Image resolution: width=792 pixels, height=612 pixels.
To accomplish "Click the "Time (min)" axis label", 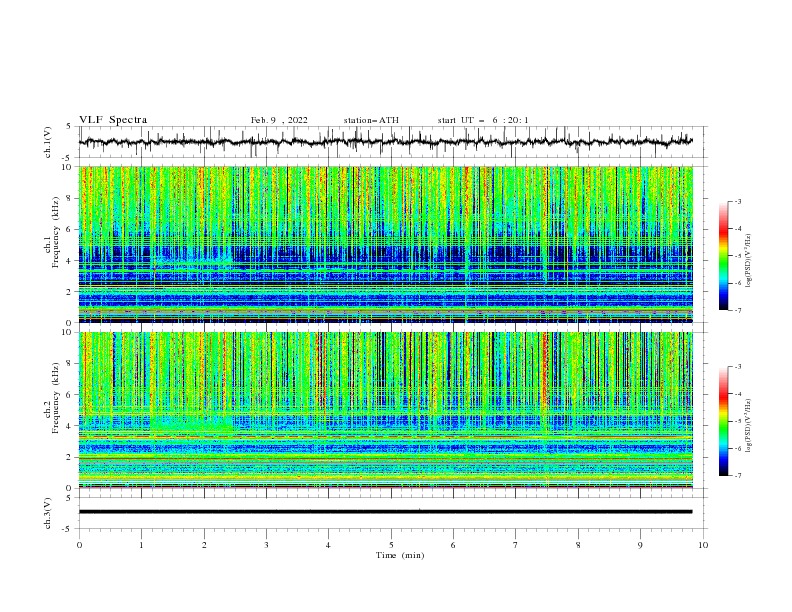I will click(400, 555).
